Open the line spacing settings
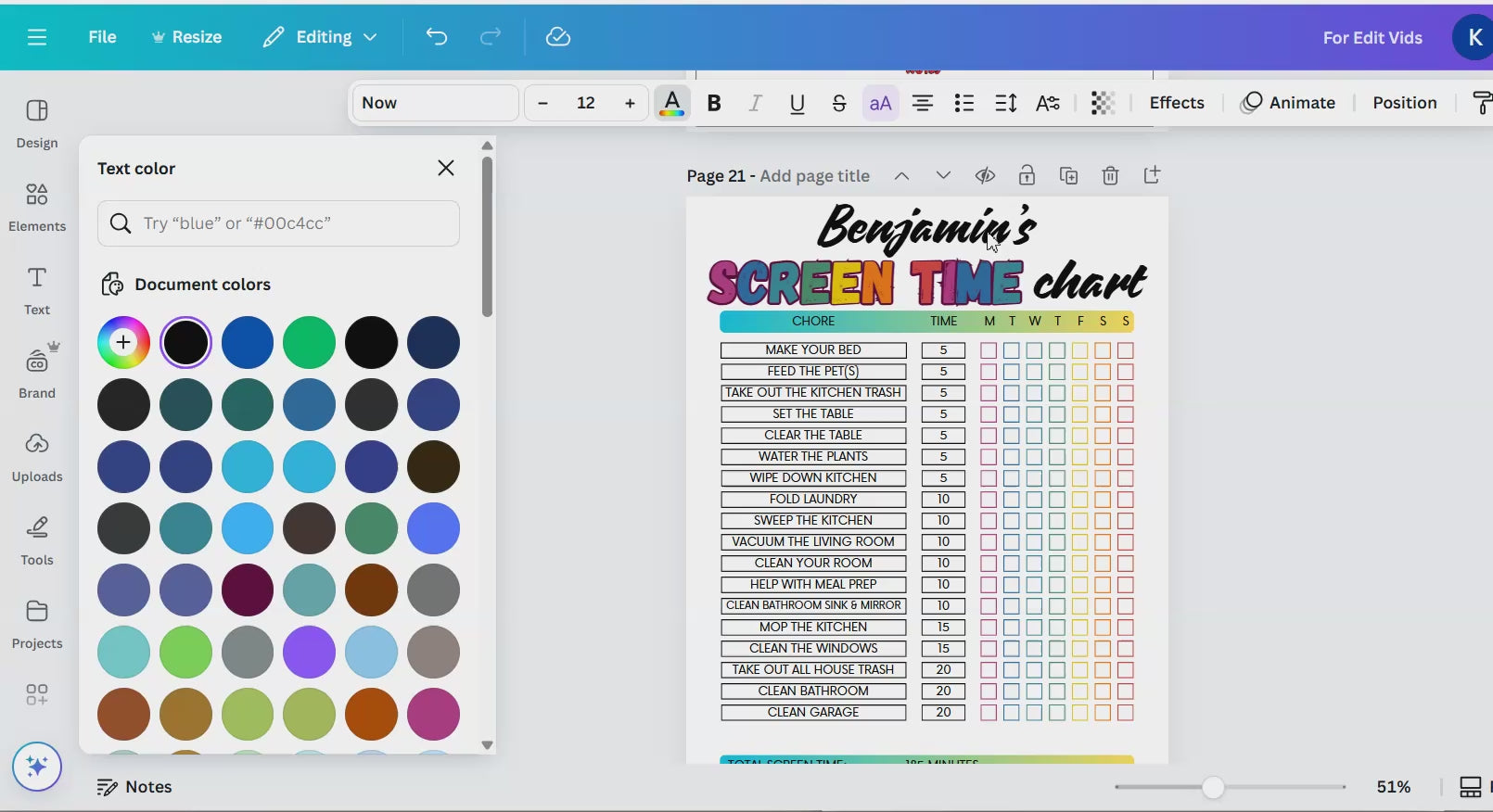 click(x=1006, y=103)
